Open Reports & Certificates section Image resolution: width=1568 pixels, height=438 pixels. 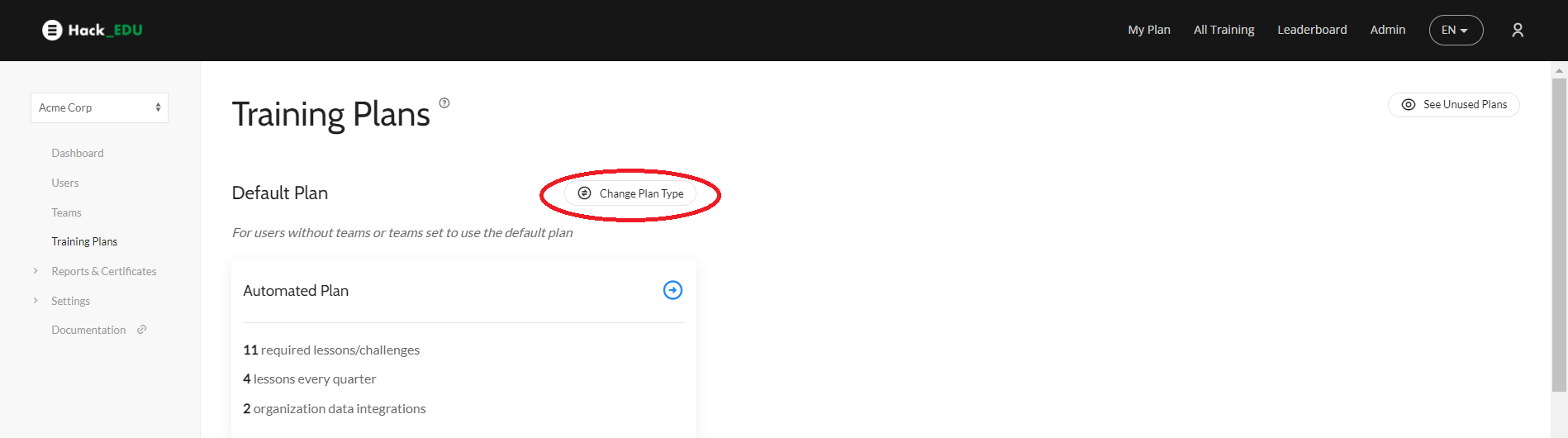104,271
